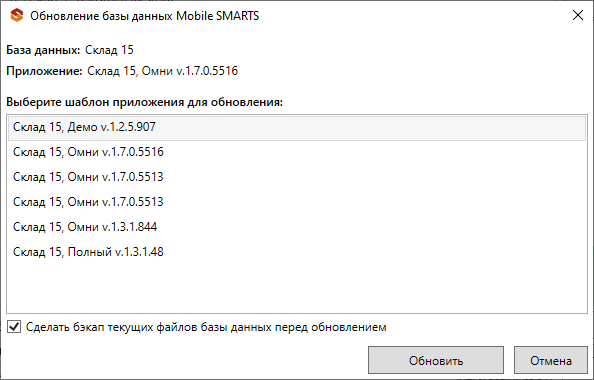
Task: Click the 'Обновление базы данных Mobile SMARTS' title
Action: pos(145,16)
